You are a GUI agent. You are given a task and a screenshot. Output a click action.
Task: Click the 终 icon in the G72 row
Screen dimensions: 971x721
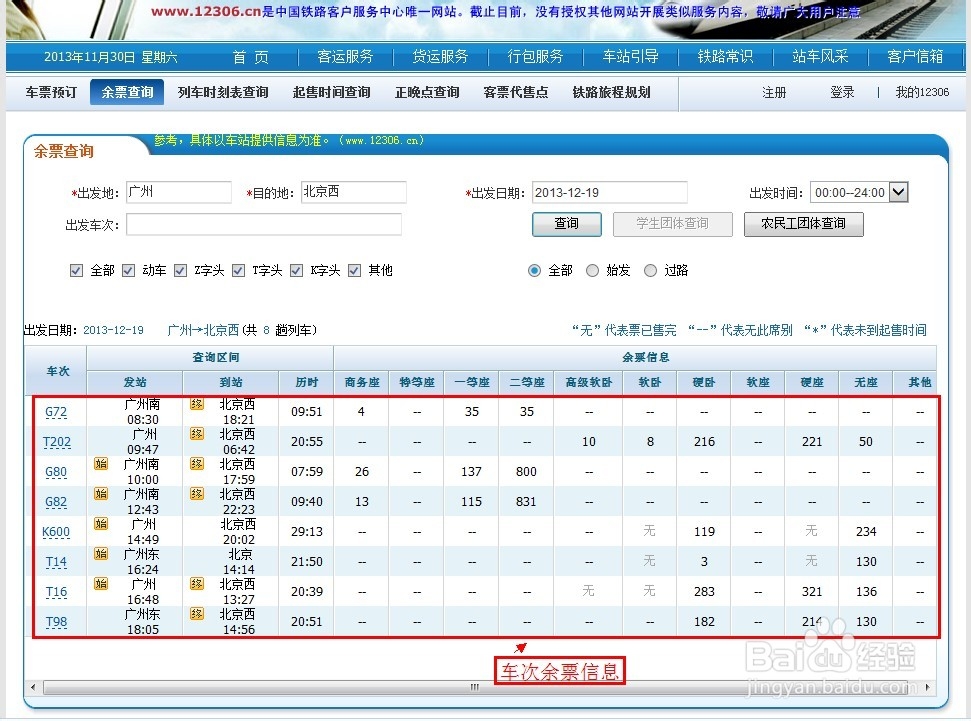coord(197,404)
